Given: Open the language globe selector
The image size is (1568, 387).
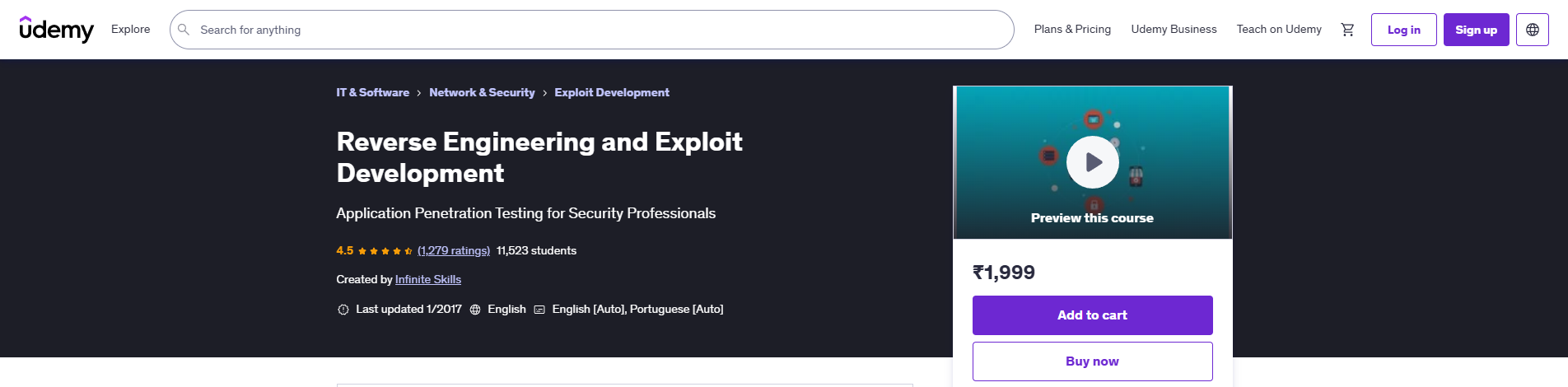Looking at the screenshot, I should point(1532,30).
